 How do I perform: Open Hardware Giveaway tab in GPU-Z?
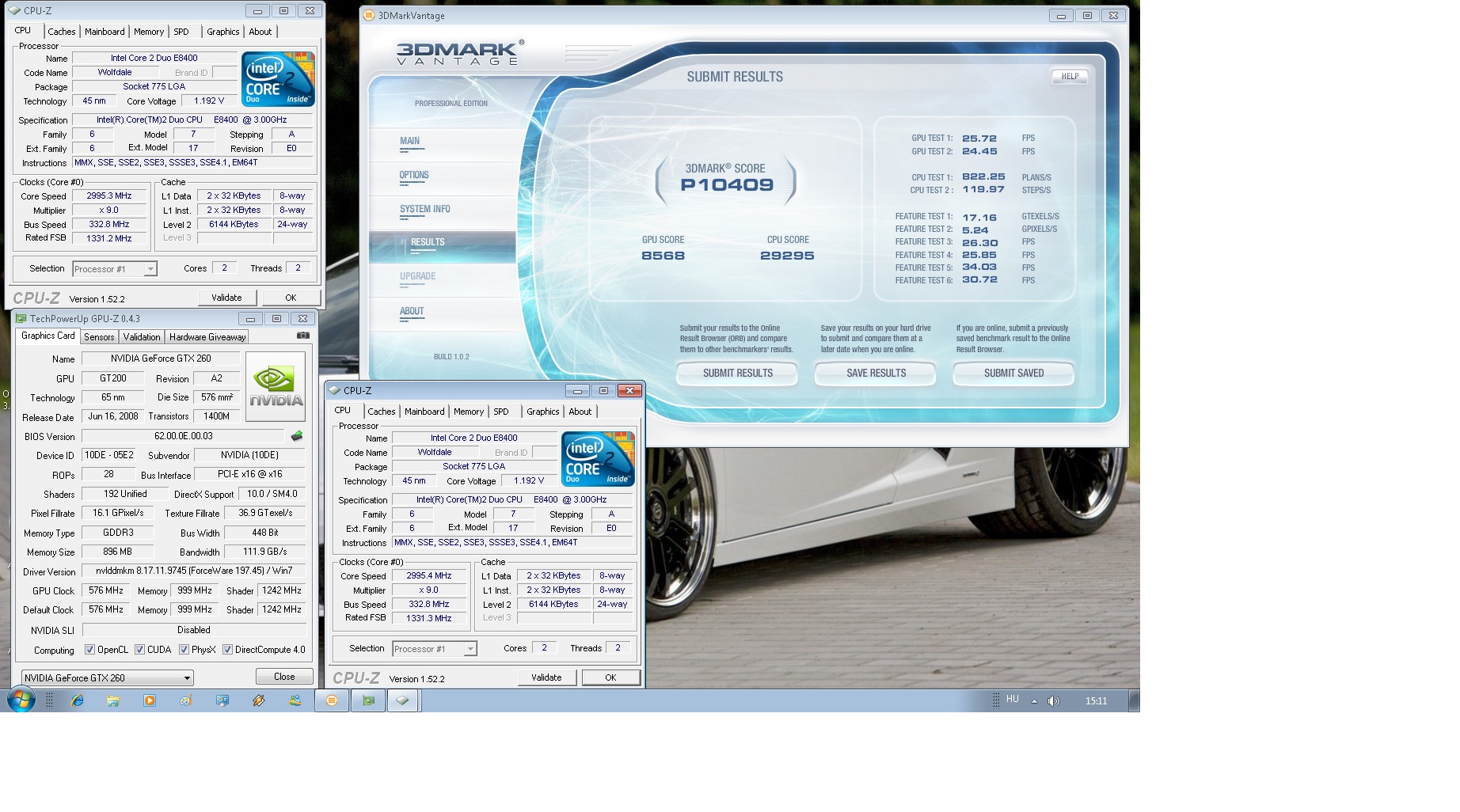click(x=207, y=337)
